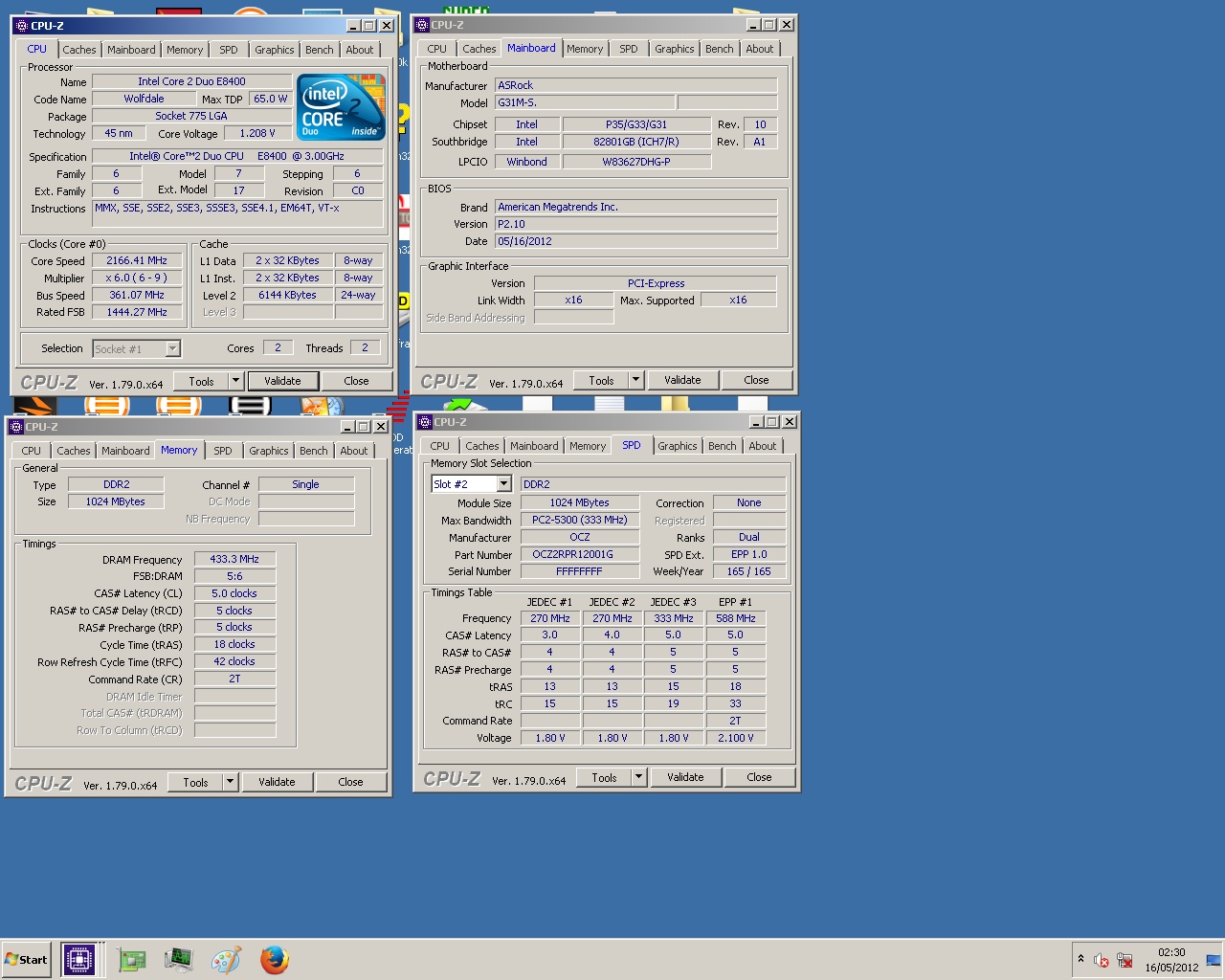Expand Tools dropdown arrow in Mainboard window

click(x=635, y=380)
